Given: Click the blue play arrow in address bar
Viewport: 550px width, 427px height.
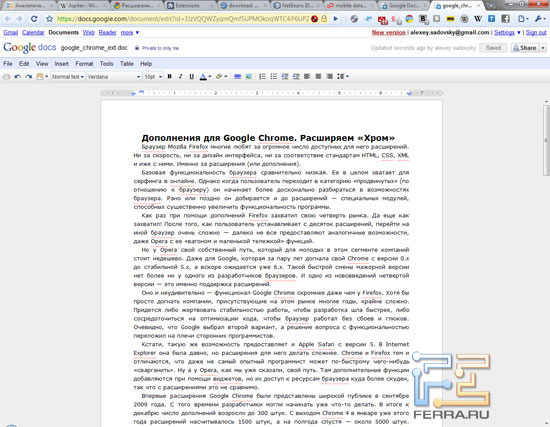Looking at the screenshot, I should 336,19.
